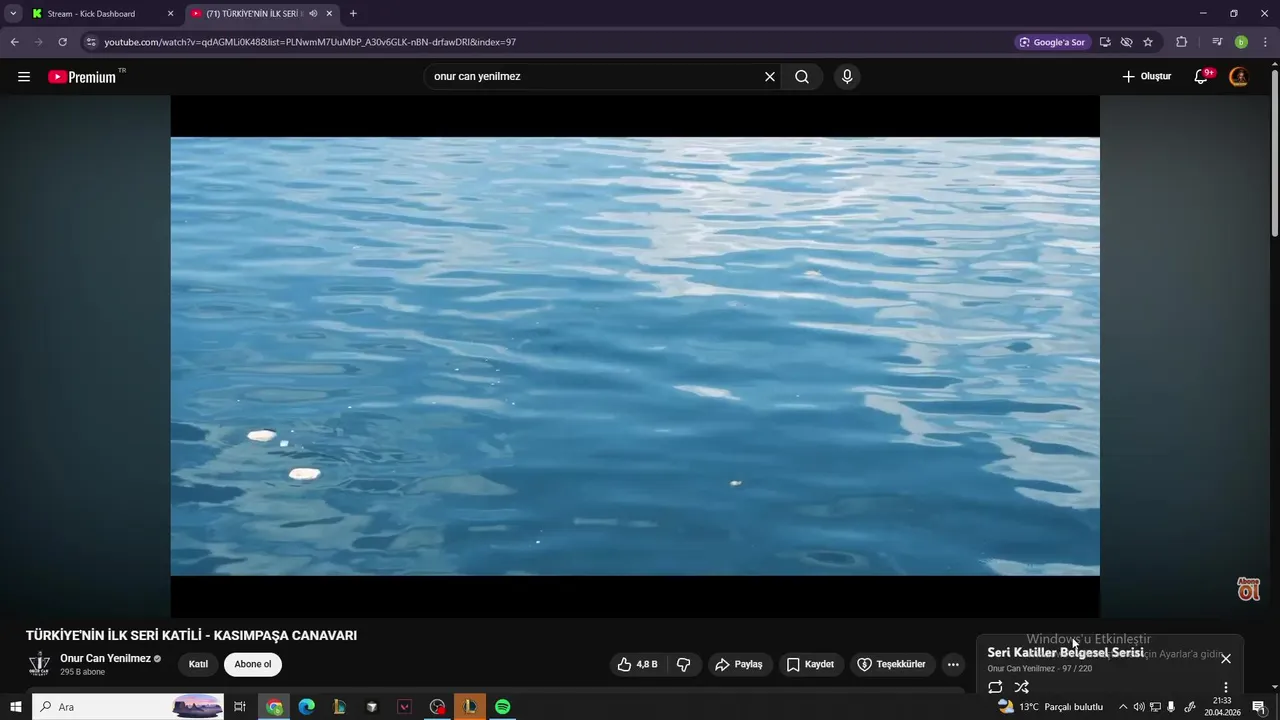Click the browser address bar URL
Image resolution: width=1280 pixels, height=720 pixels.
click(310, 42)
